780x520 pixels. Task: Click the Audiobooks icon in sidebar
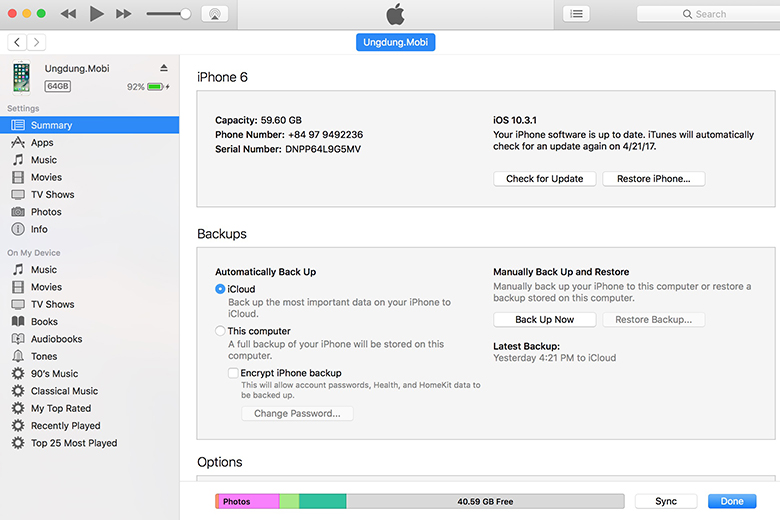18,339
